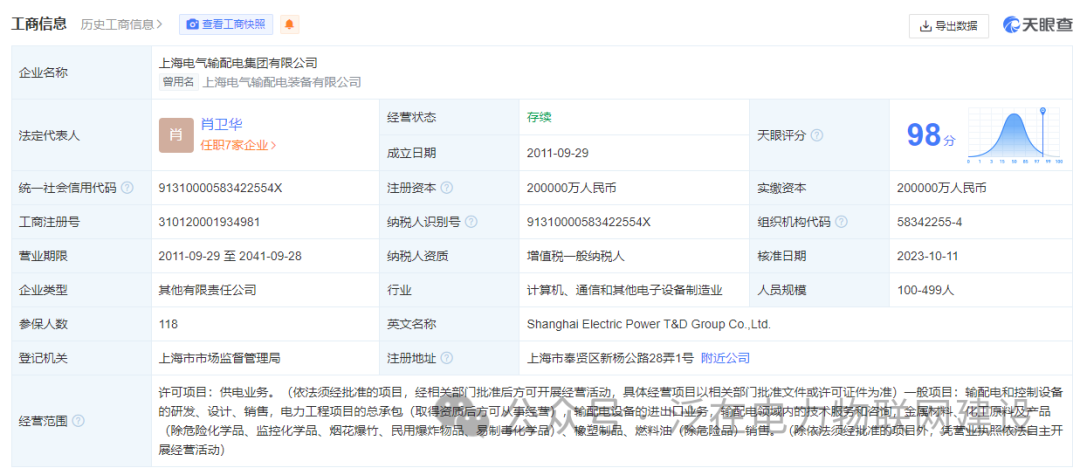Click business term 2011-09-29 至 2041-09-28
1080x475 pixels.
coord(230,256)
